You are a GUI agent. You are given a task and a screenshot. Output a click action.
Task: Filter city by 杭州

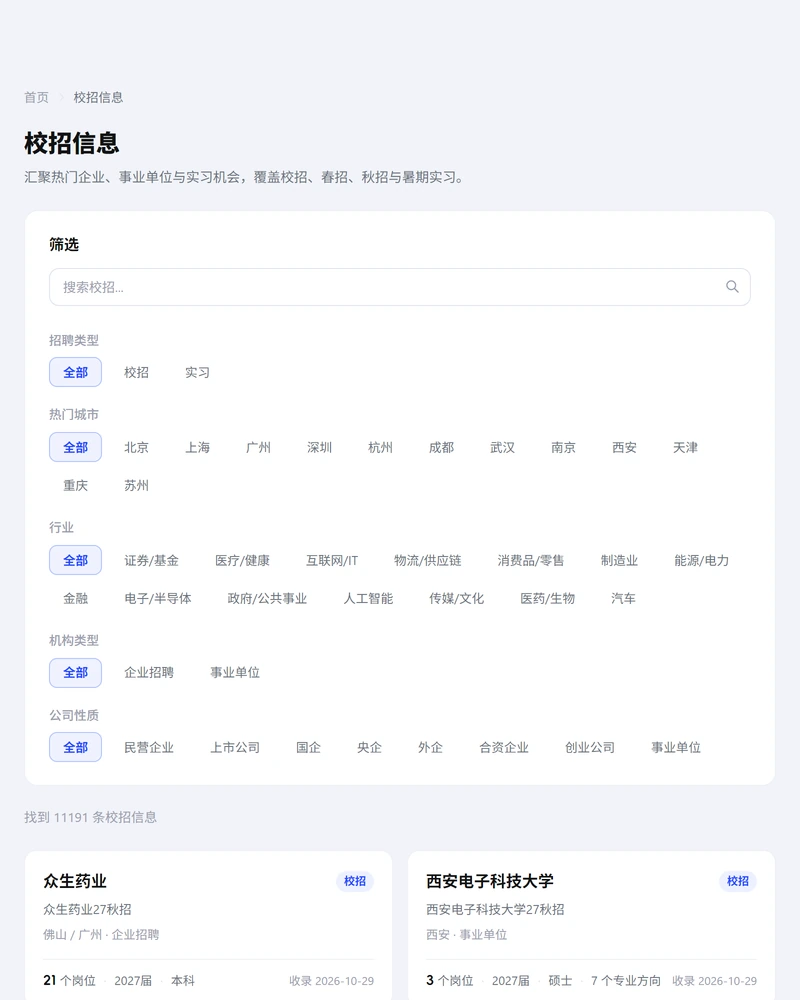tap(380, 448)
